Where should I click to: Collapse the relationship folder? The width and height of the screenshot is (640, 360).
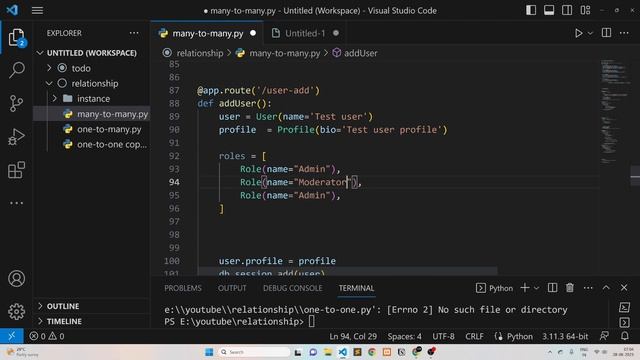click(49, 84)
